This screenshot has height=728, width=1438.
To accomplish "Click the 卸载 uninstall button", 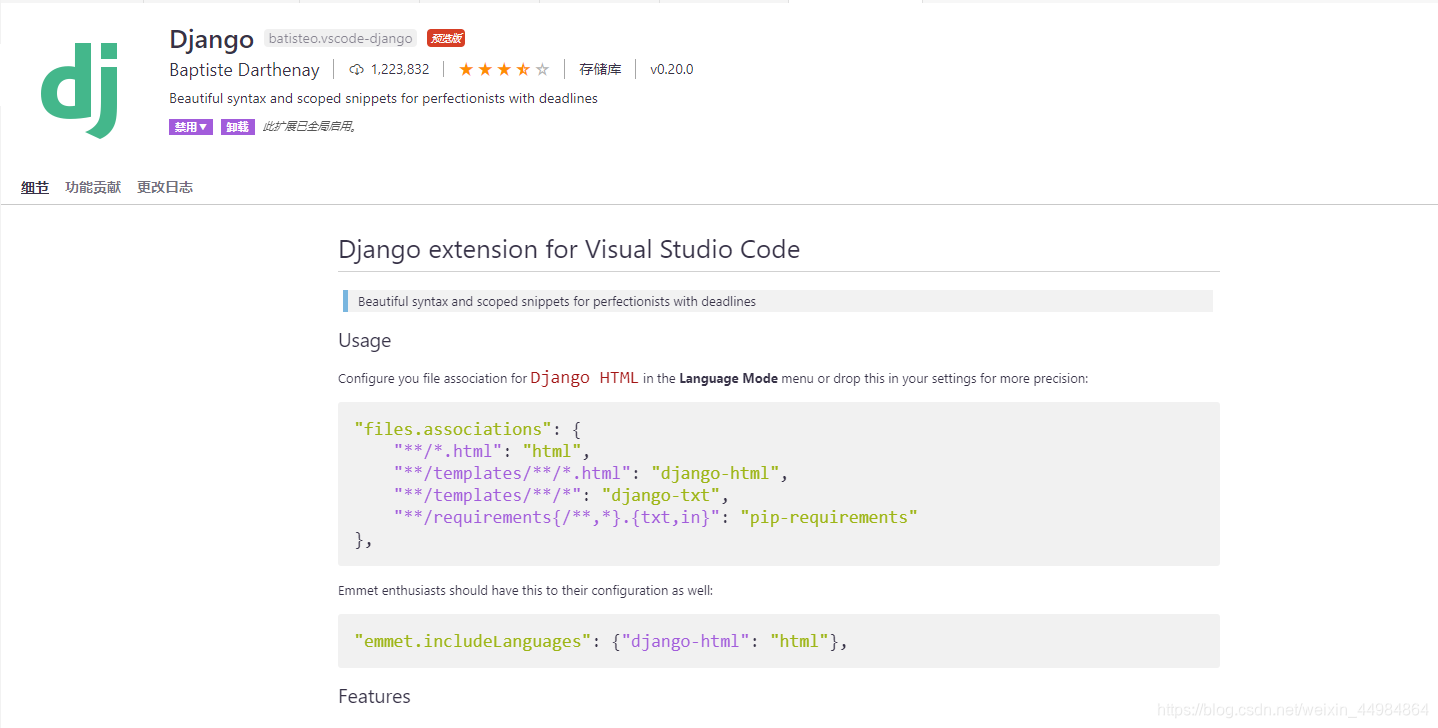I will click(238, 127).
